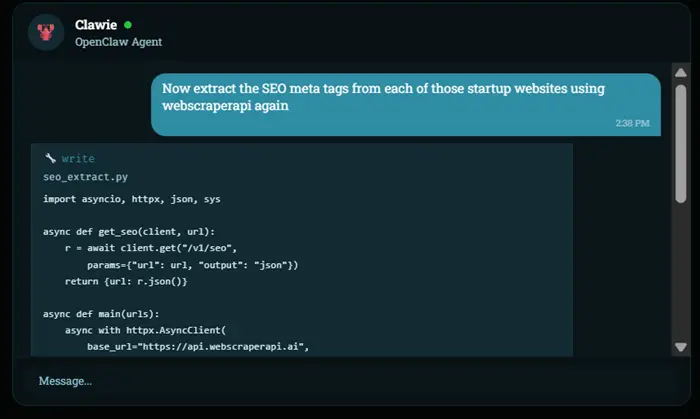The height and width of the screenshot is (419, 700).
Task: Click the scrollbar down arrow
Action: pos(680,347)
